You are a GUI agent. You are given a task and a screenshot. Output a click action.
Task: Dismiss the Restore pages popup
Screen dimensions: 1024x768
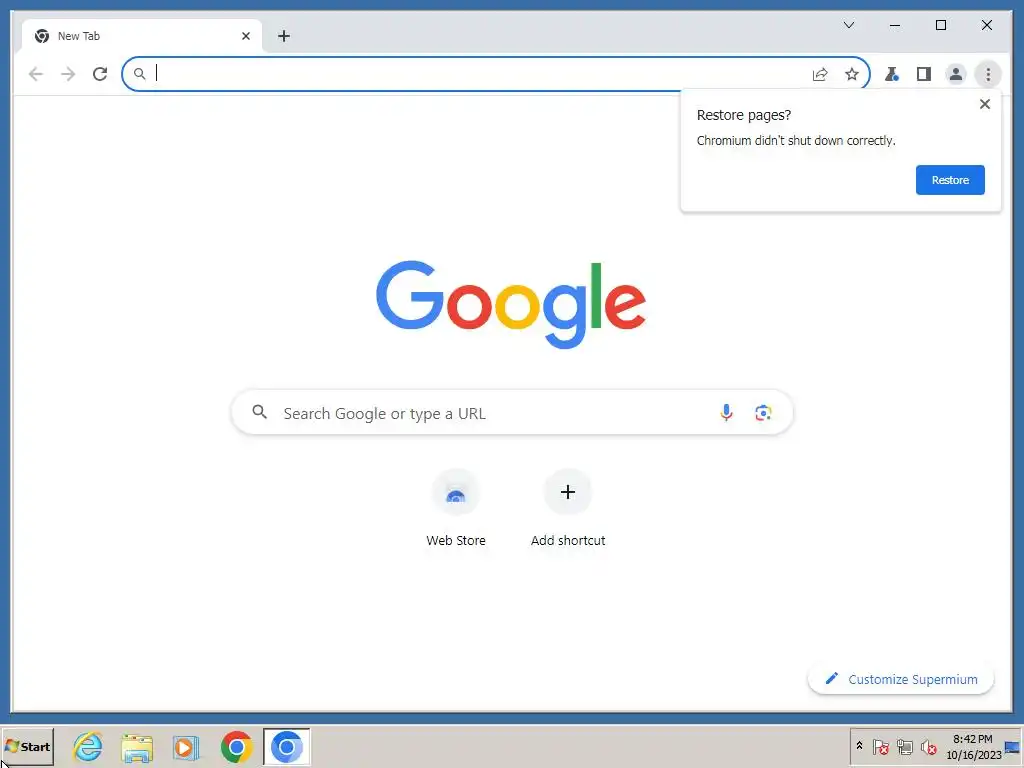click(x=985, y=104)
